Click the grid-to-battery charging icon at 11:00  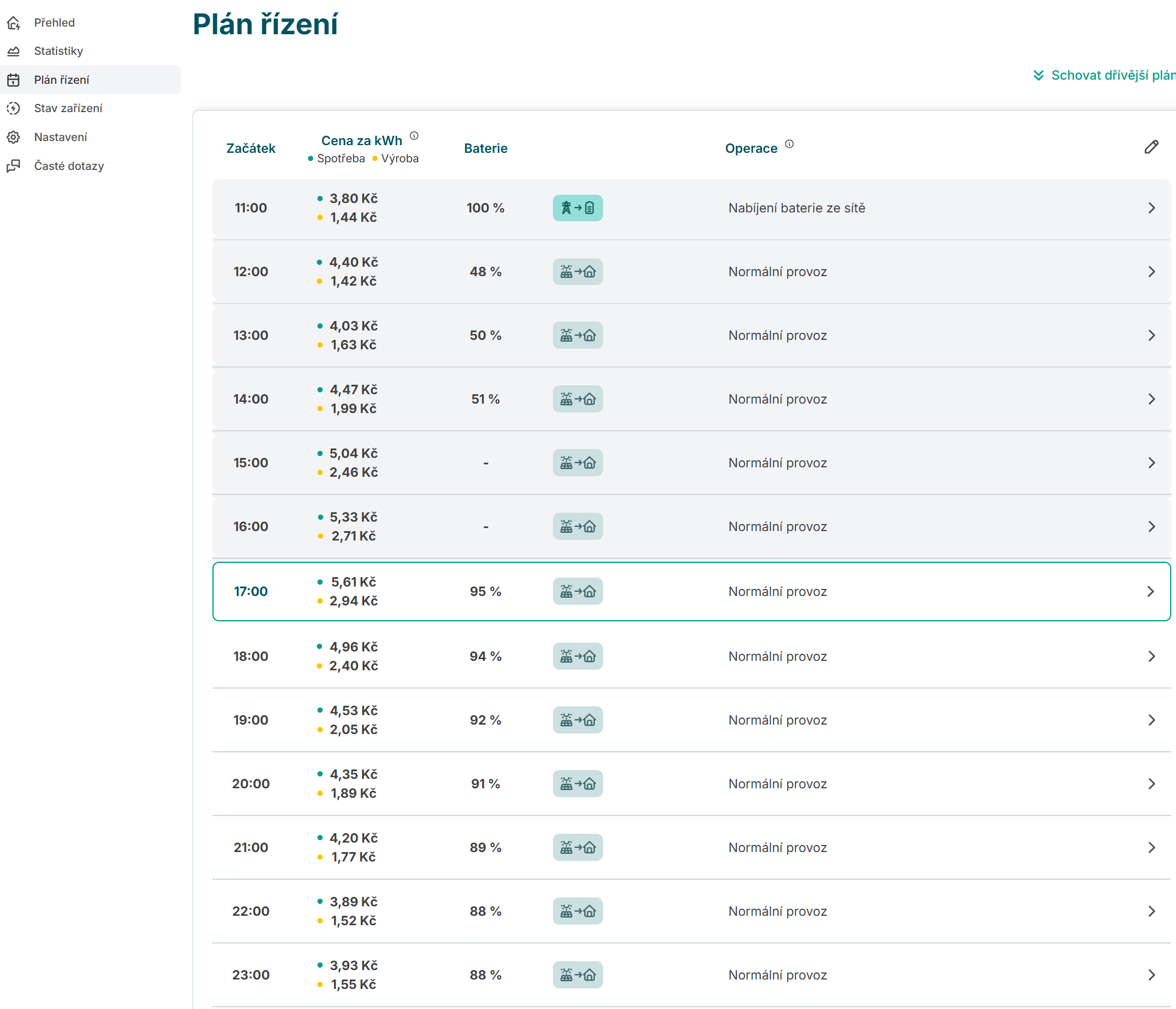[x=578, y=208]
